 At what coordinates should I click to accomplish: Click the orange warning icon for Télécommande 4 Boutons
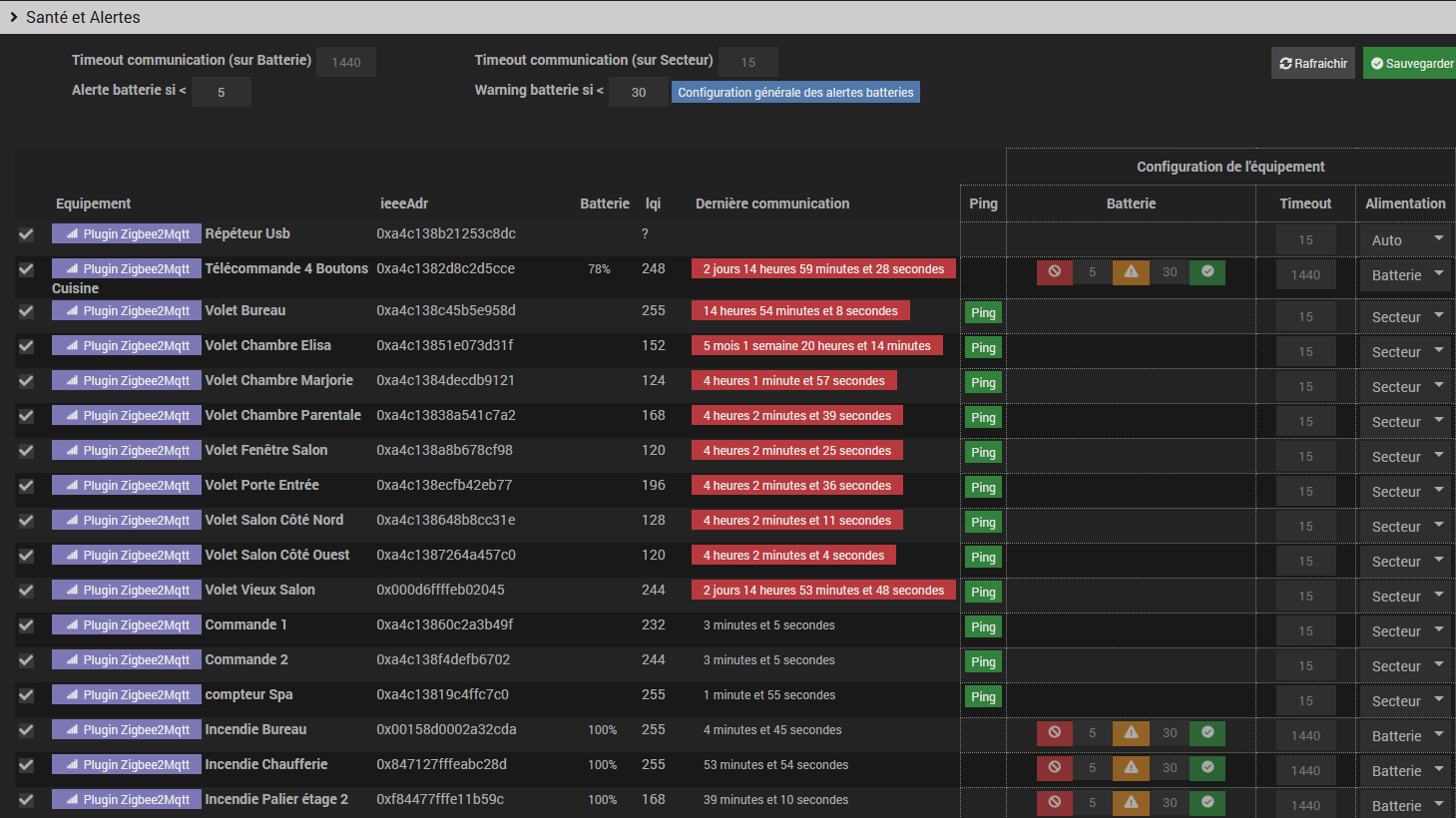(1131, 272)
